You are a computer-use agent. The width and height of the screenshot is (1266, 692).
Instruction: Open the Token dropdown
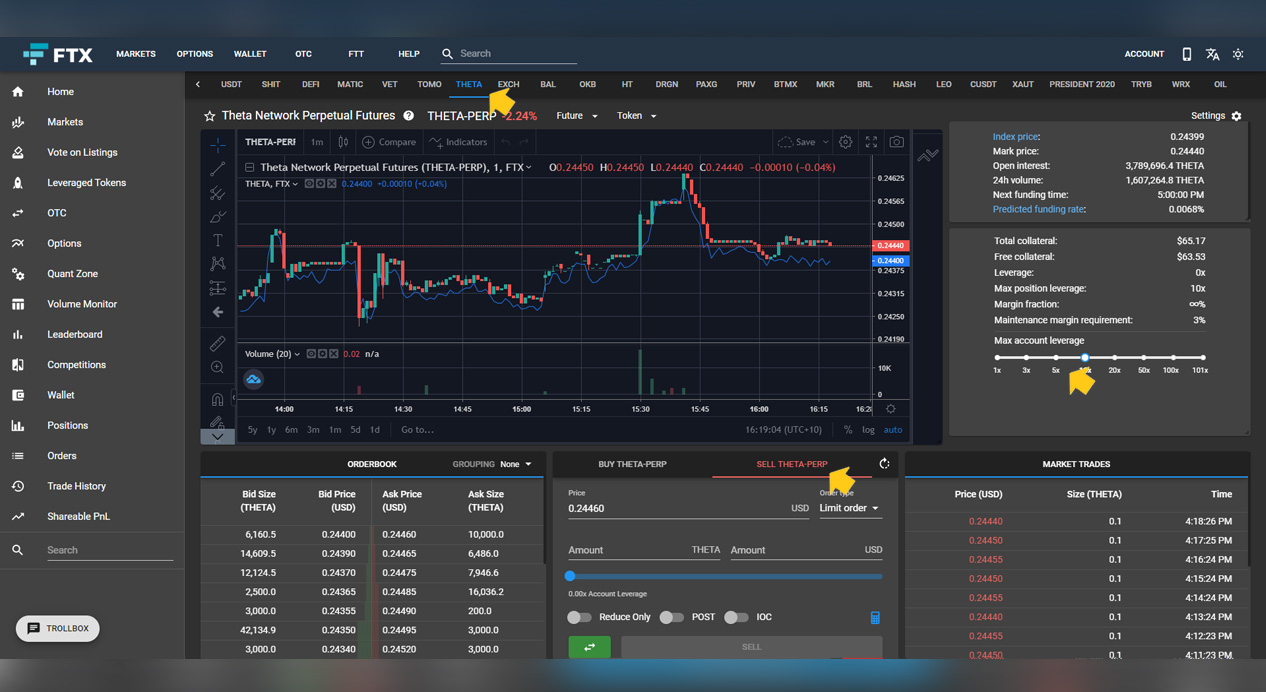[637, 116]
